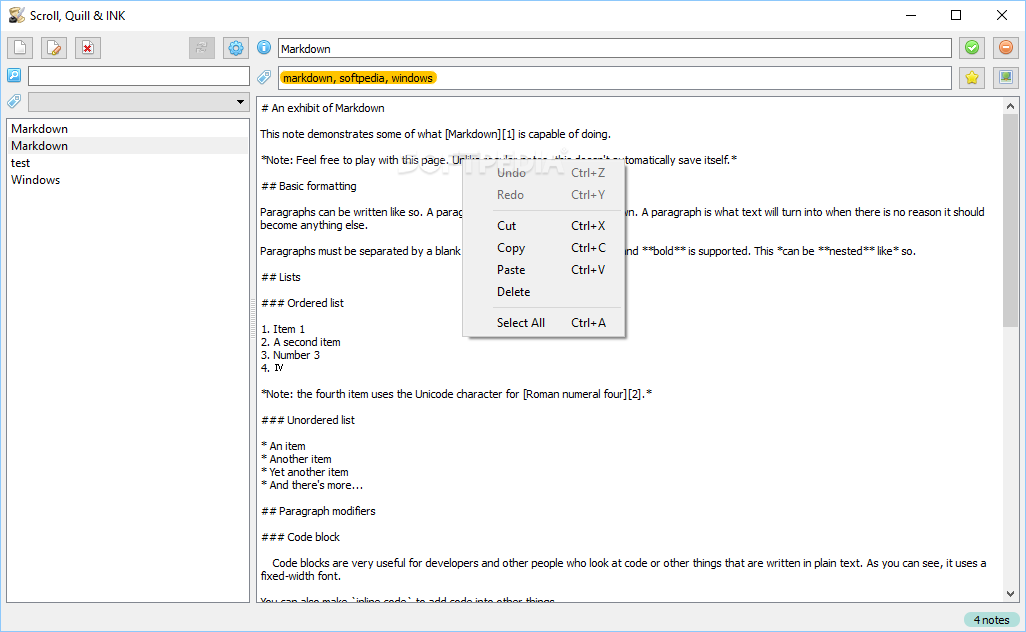Click the tags field with markdown, softpedia, windows
This screenshot has height=632, width=1026.
614,78
